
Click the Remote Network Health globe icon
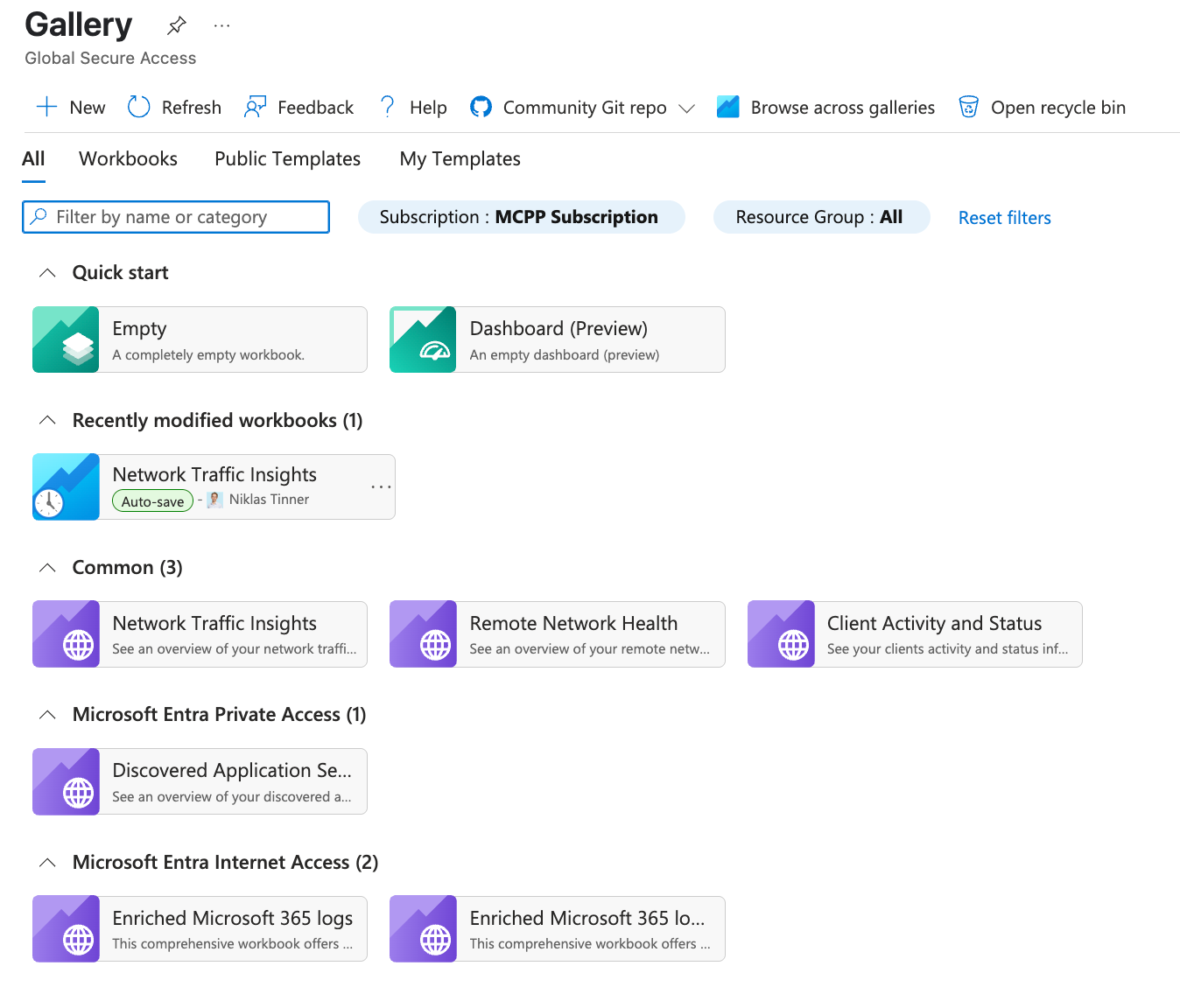pyautogui.click(x=423, y=634)
